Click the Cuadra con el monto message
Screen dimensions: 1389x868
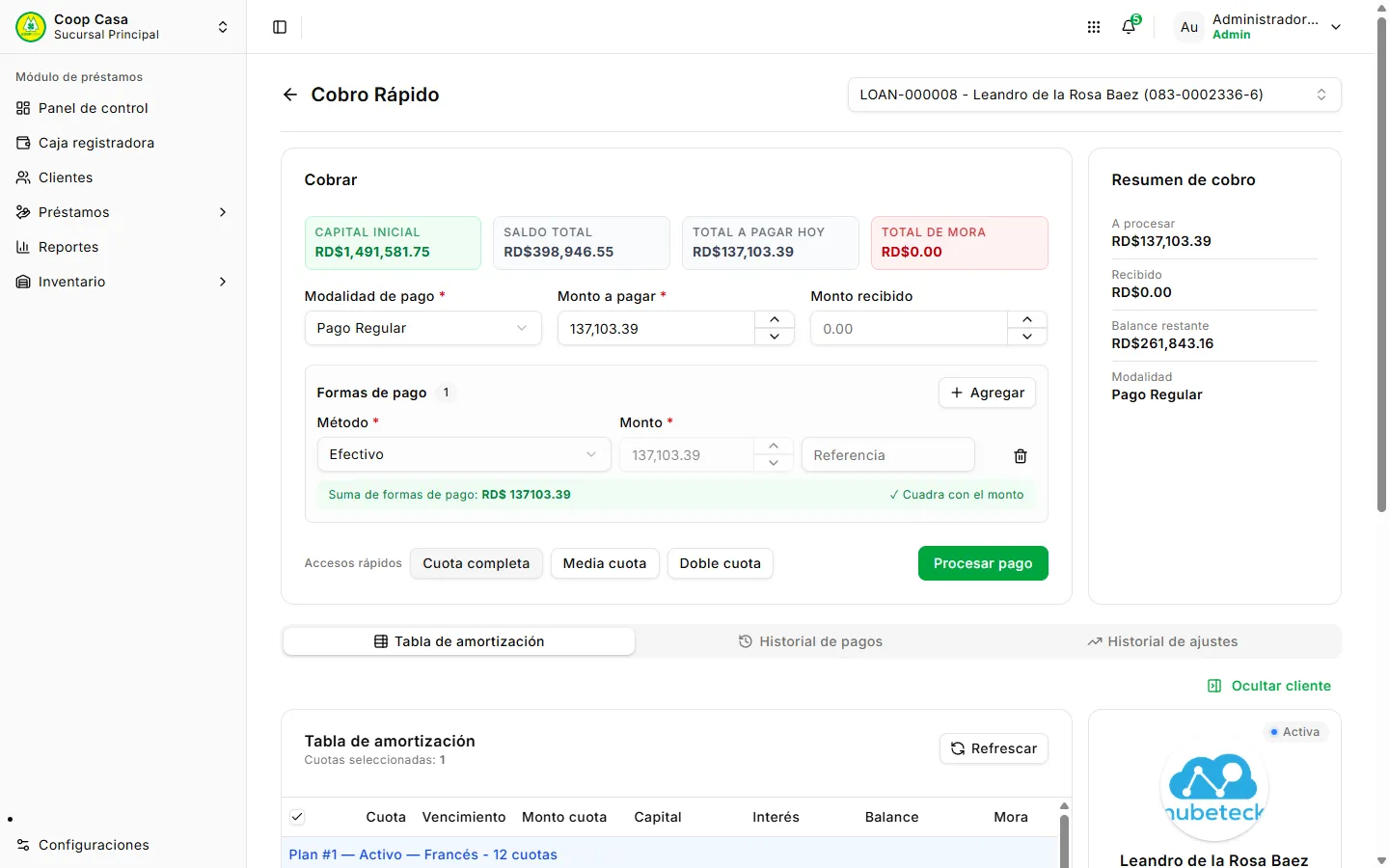pos(956,495)
